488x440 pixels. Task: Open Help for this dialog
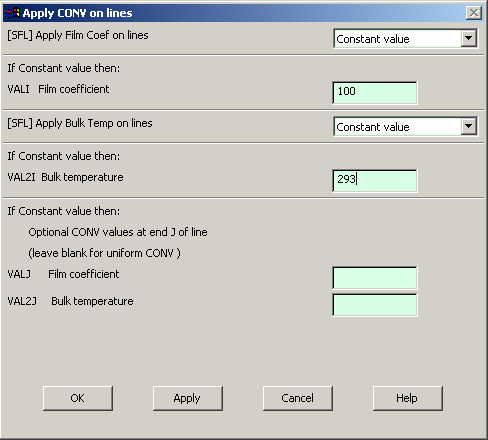(407, 398)
